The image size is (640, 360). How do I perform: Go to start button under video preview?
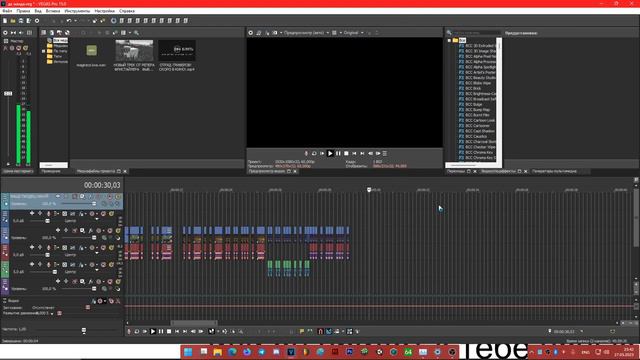click(x=354, y=153)
